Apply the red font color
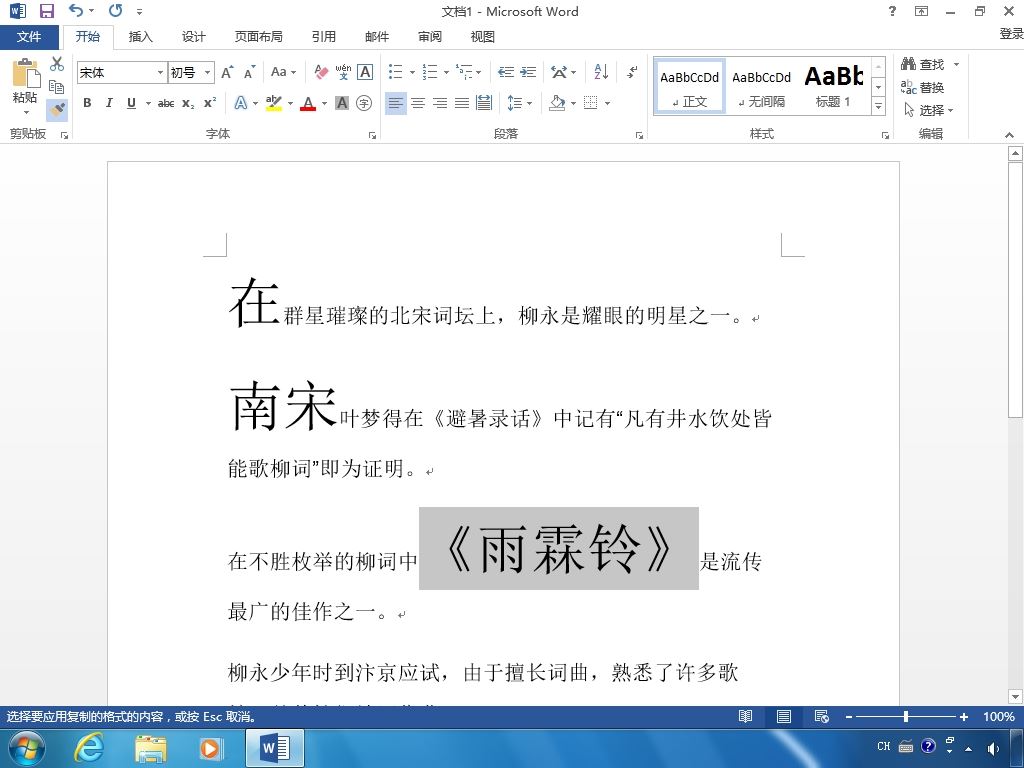Image resolution: width=1024 pixels, height=768 pixels. pyautogui.click(x=308, y=103)
